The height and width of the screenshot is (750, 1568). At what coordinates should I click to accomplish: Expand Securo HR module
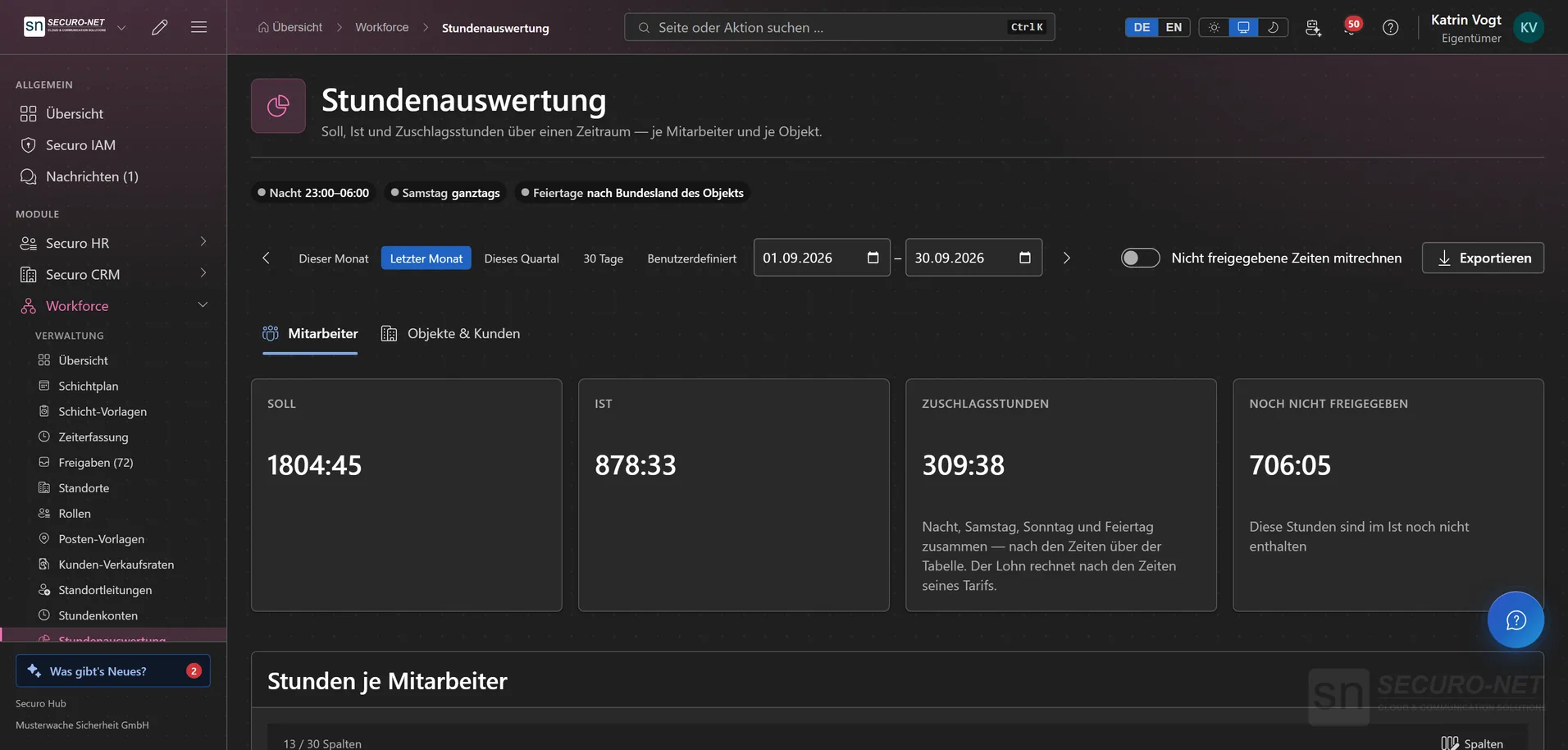pos(113,243)
